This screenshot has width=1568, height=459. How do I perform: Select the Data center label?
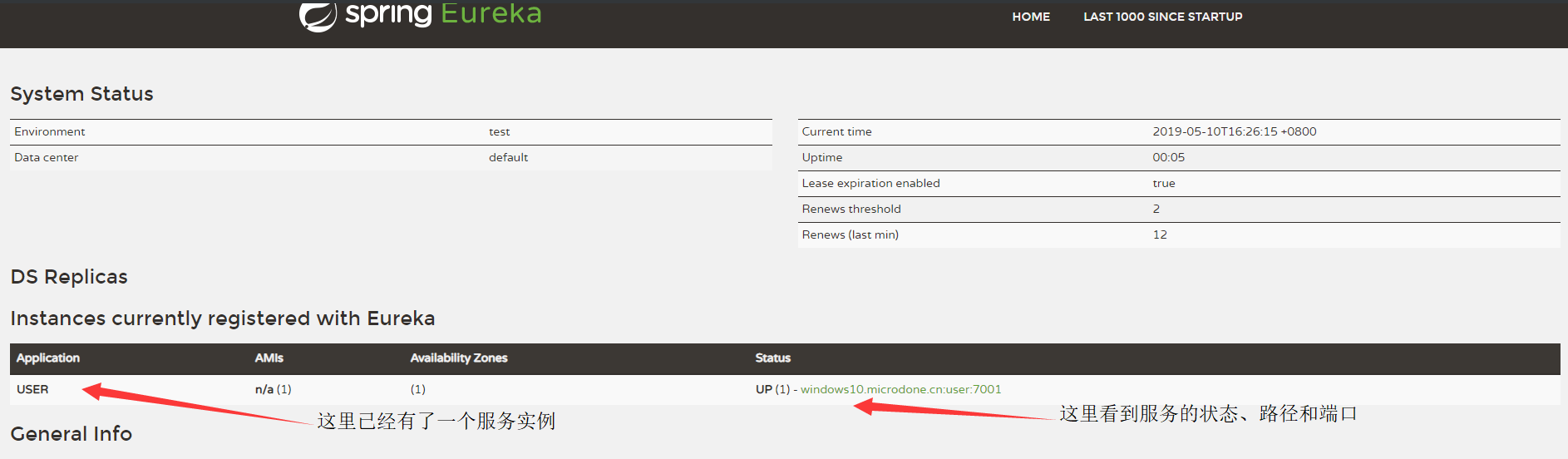tap(47, 157)
